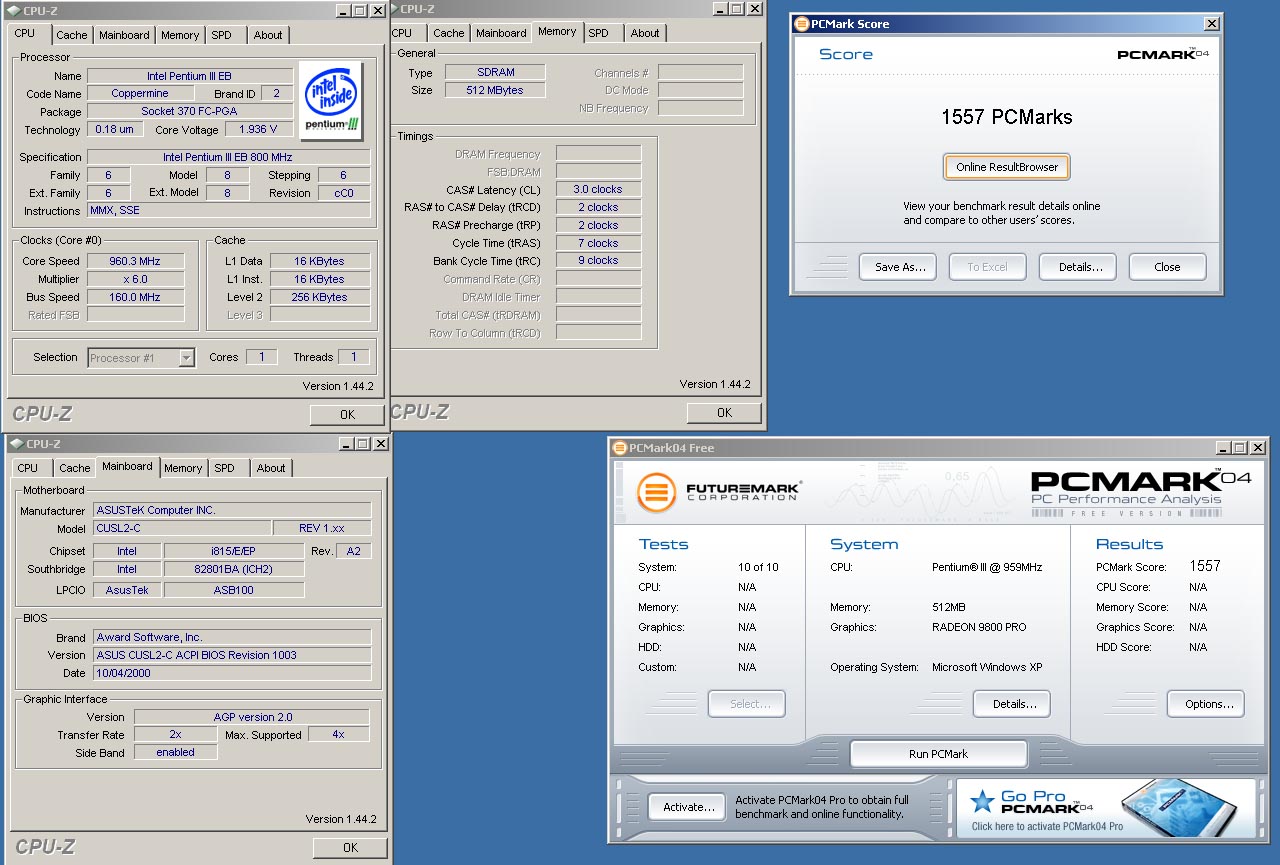Click the Core Voltage 1.936 V field
The width and height of the screenshot is (1280, 865).
point(259,129)
